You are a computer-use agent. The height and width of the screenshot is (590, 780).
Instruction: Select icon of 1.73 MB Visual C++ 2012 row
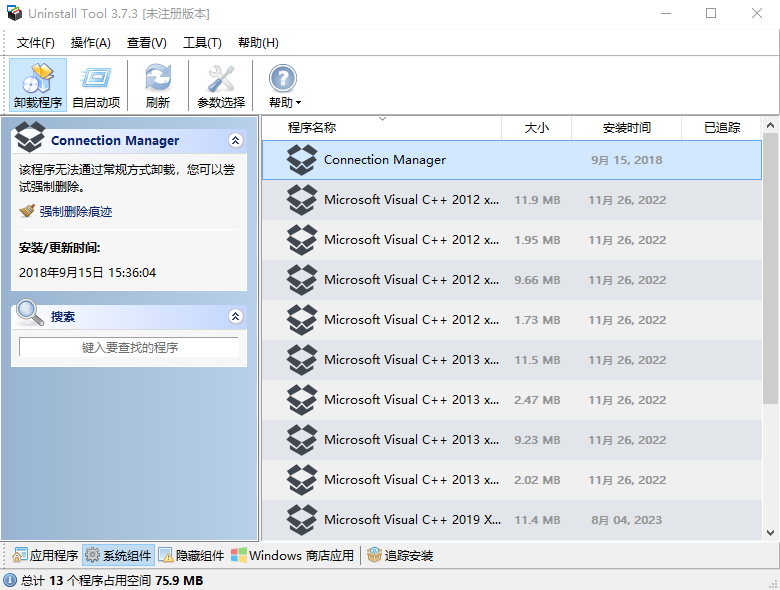coord(301,320)
